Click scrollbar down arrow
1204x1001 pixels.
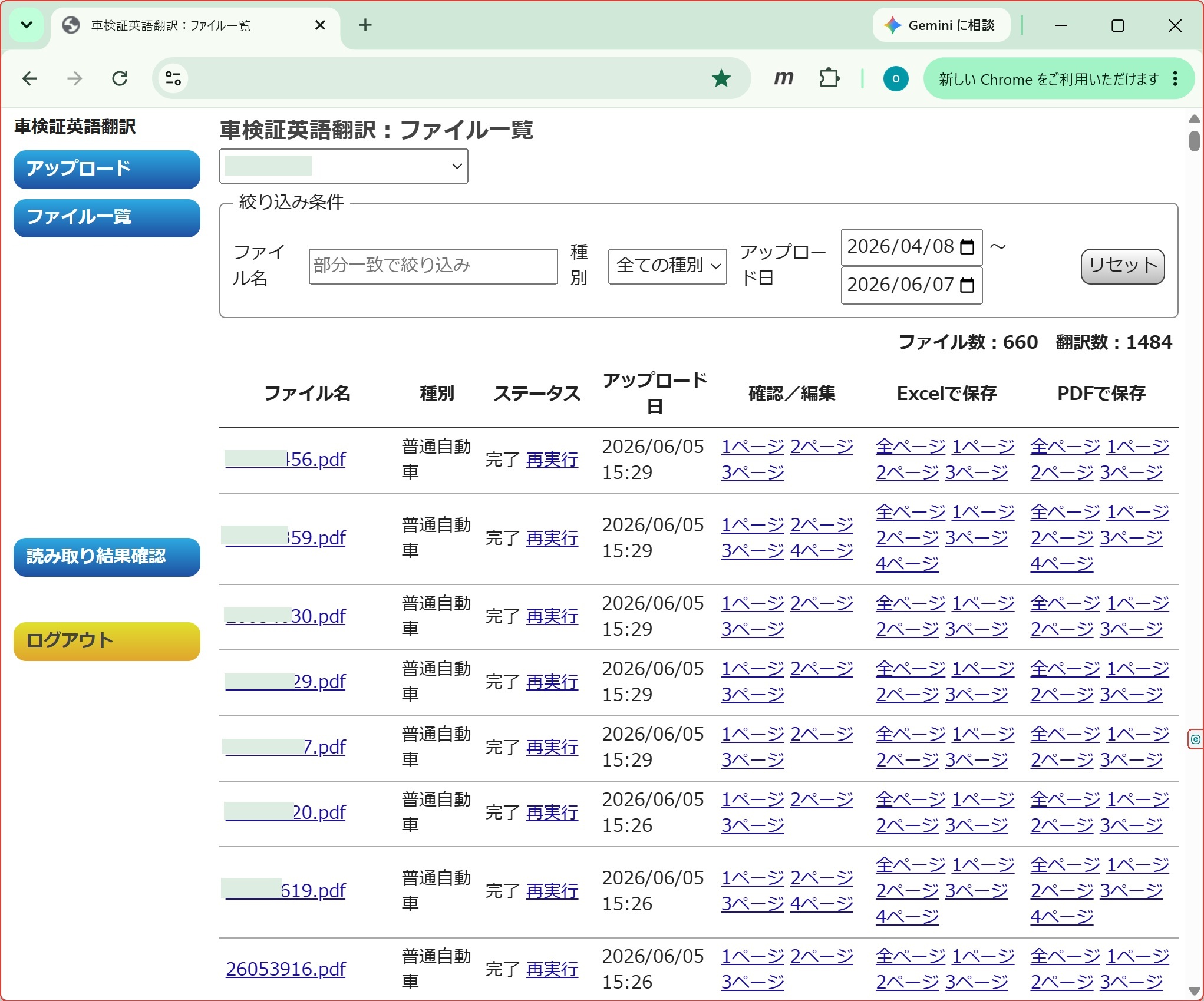pyautogui.click(x=1195, y=991)
